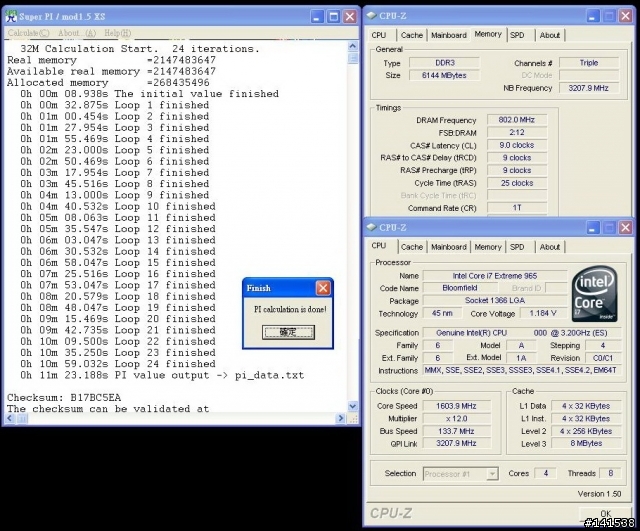The height and width of the screenshot is (531, 640).
Task: Open the About menu in Super PI
Action: pyautogui.click(x=77, y=33)
